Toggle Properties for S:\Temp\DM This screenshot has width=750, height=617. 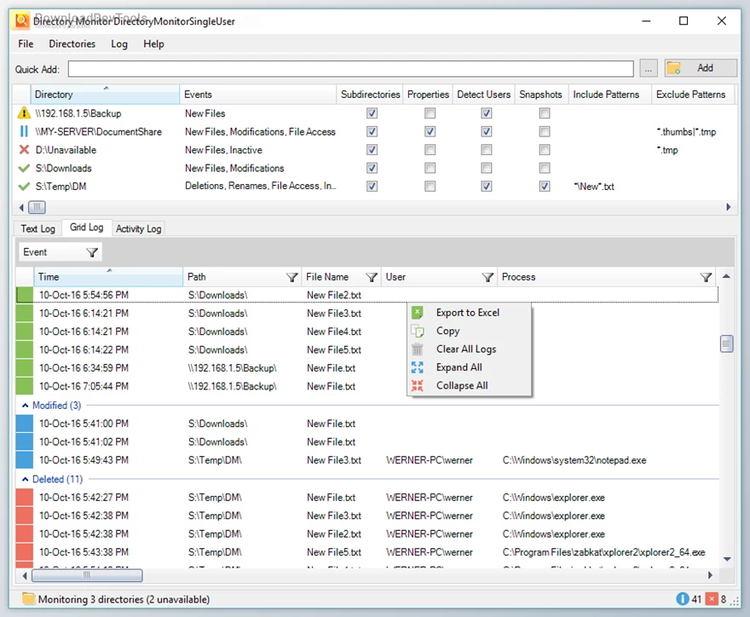pyautogui.click(x=430, y=186)
